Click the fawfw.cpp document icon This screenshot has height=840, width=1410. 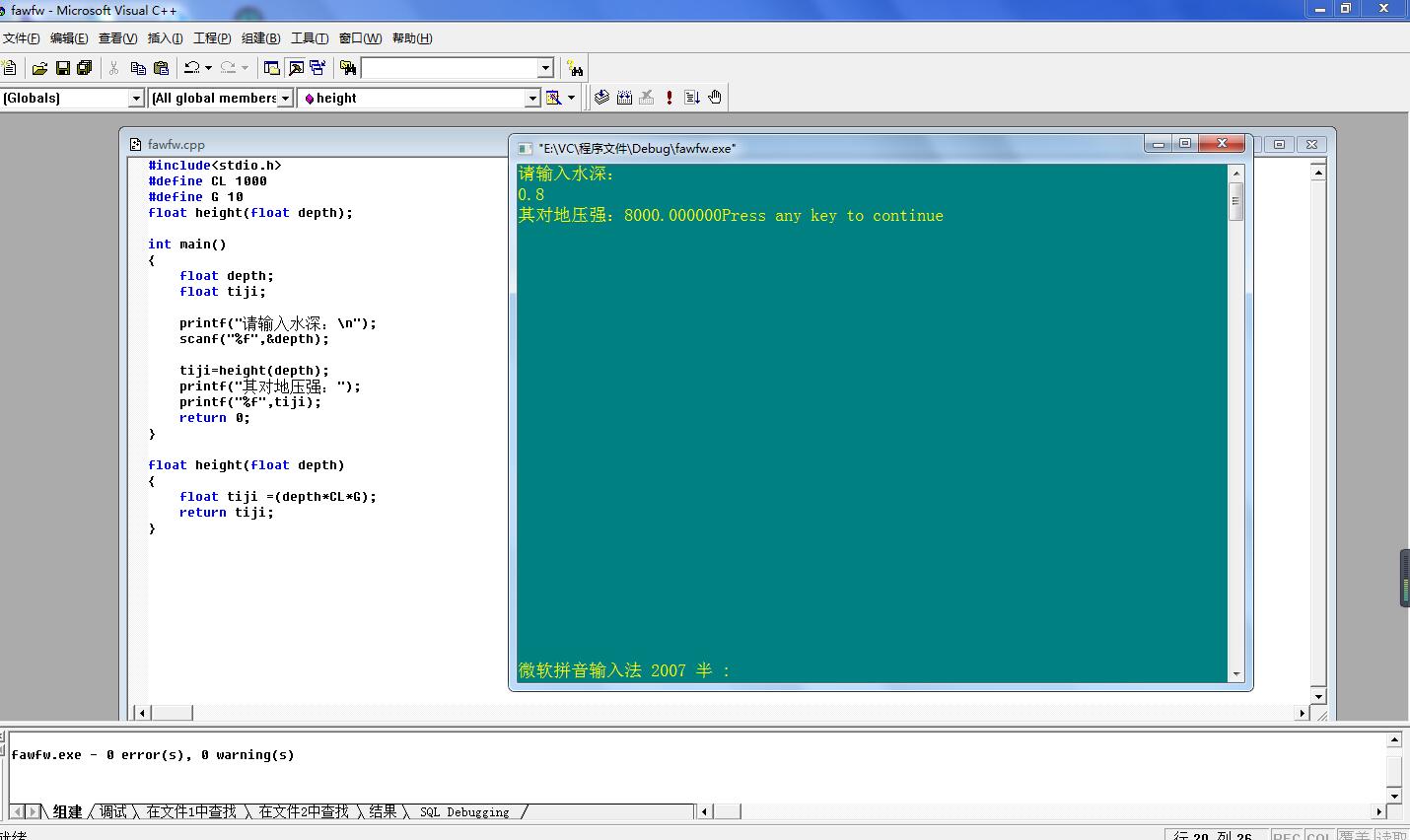tap(136, 144)
